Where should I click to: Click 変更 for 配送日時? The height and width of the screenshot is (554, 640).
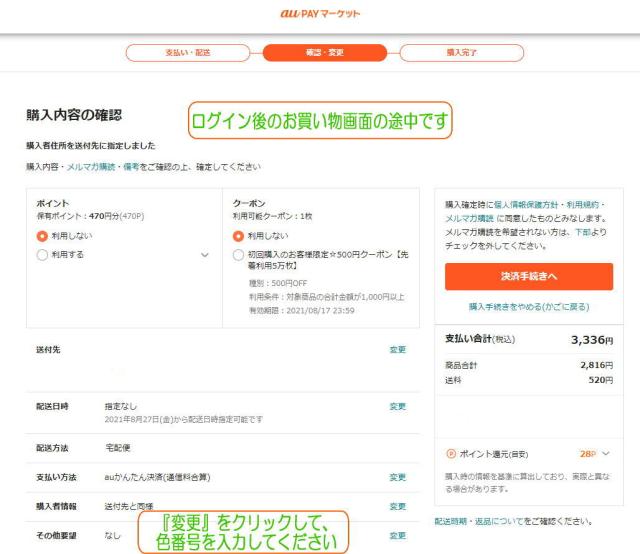coord(398,406)
